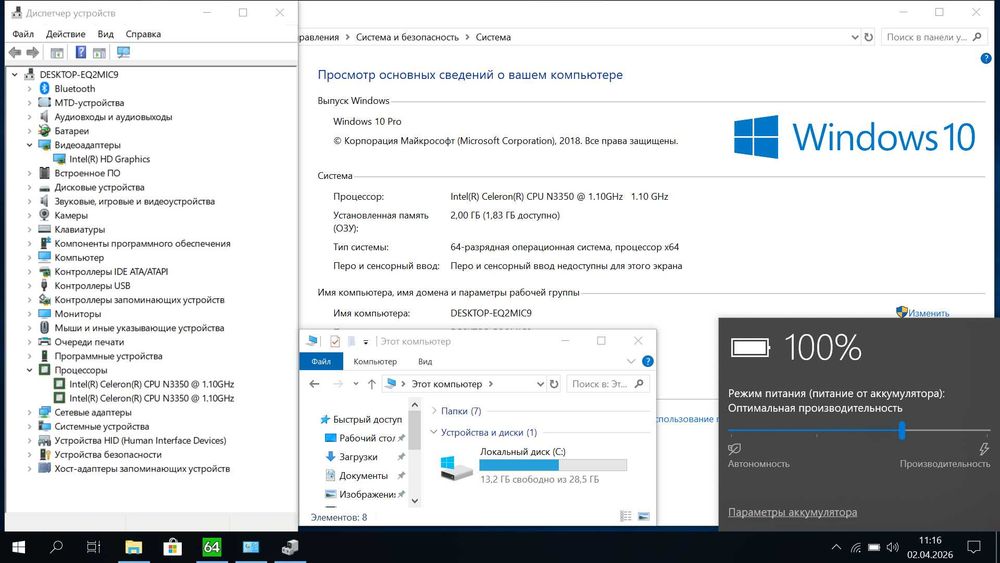Image resolution: width=1000 pixels, height=563 pixels.
Task: Refresh the Control Panel address bar
Action: 868,37
